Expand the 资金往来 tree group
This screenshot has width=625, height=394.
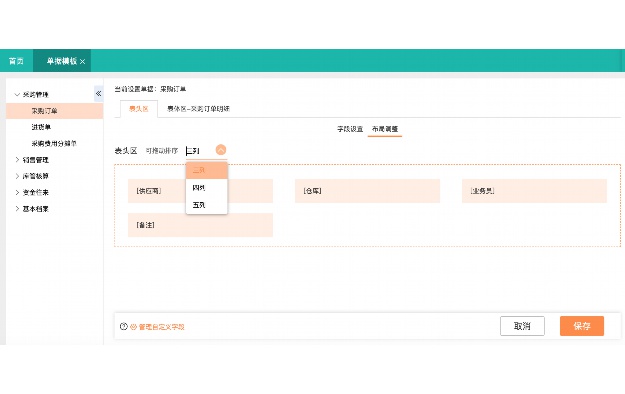pos(17,192)
